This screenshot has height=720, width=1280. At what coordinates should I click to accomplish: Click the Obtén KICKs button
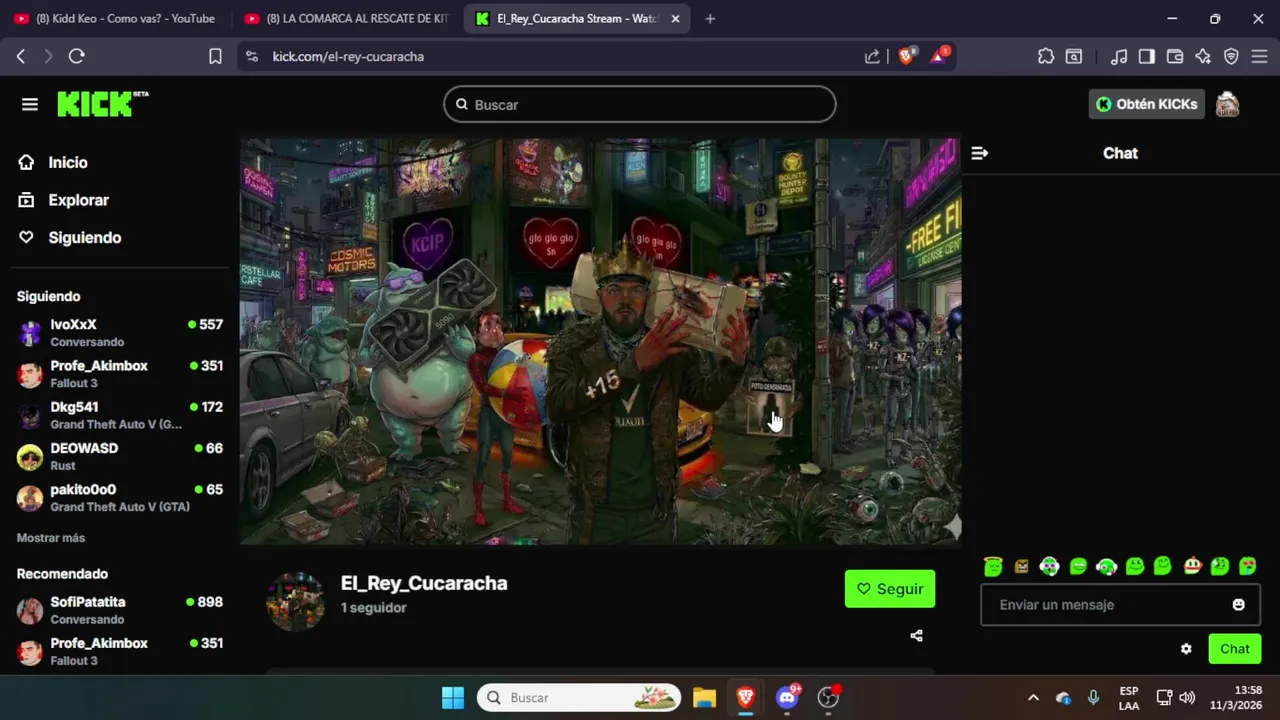pos(1145,104)
